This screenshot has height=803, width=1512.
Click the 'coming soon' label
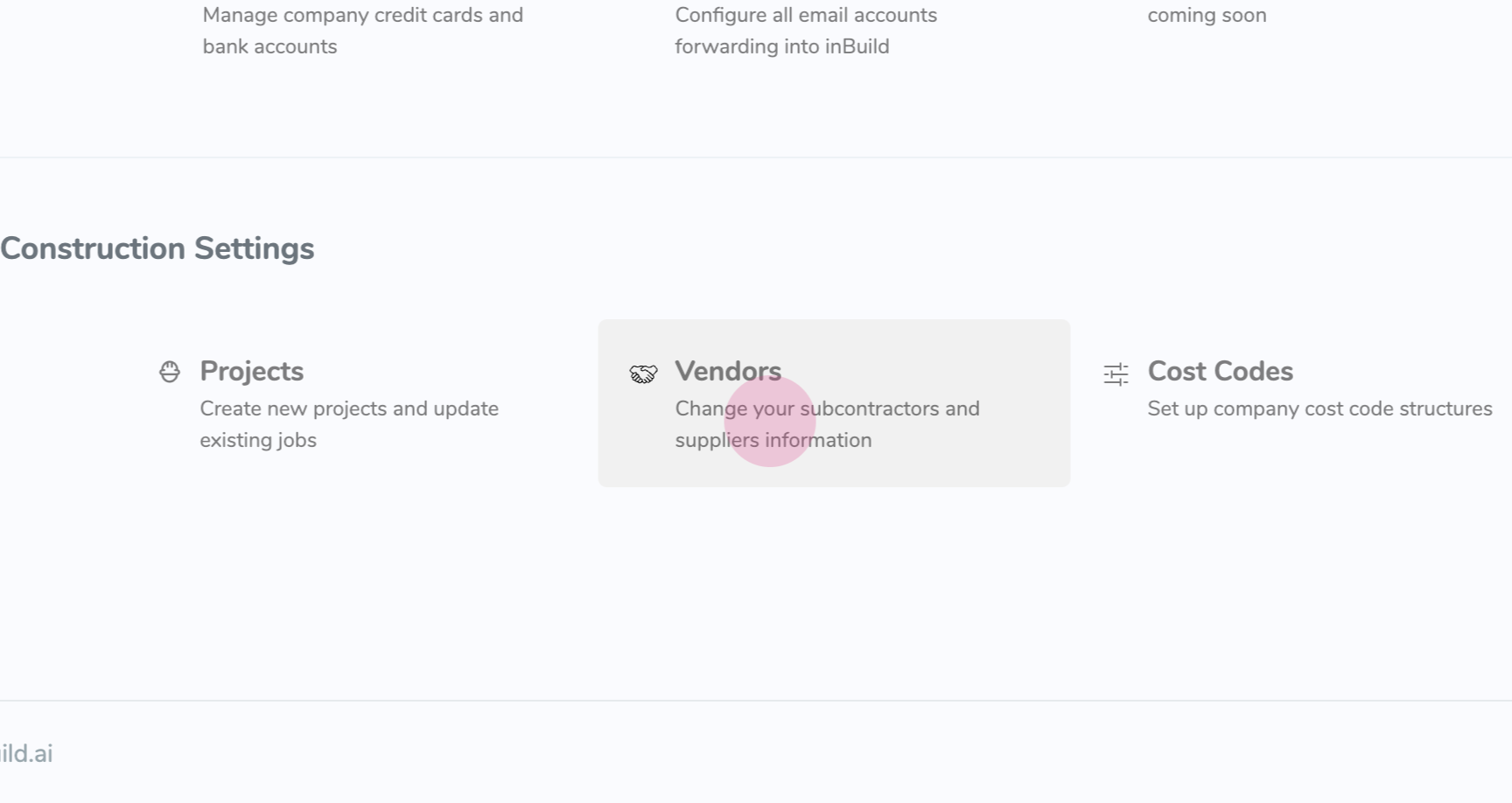1207,15
